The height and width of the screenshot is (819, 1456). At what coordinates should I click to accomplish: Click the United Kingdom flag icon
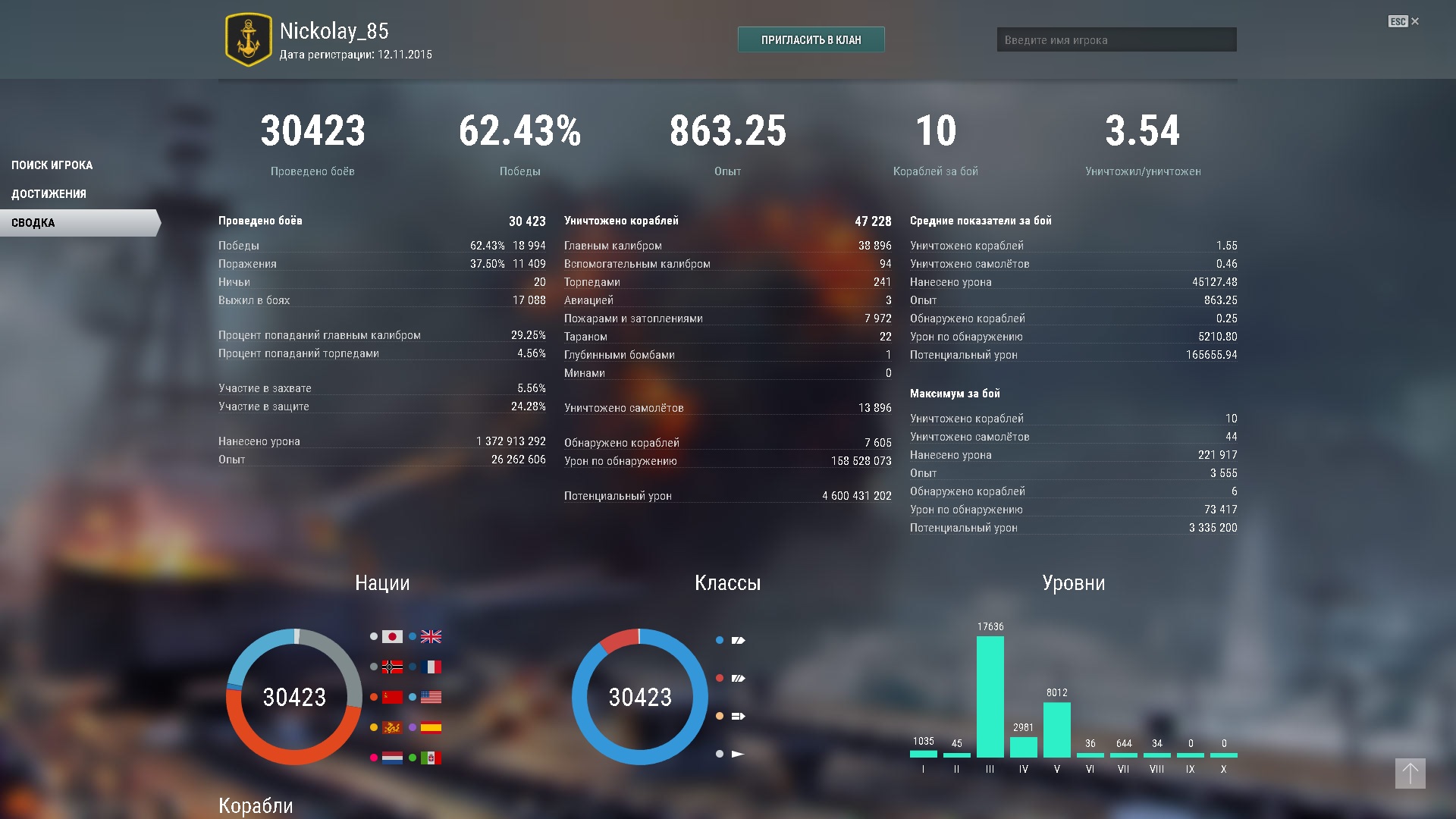[431, 637]
